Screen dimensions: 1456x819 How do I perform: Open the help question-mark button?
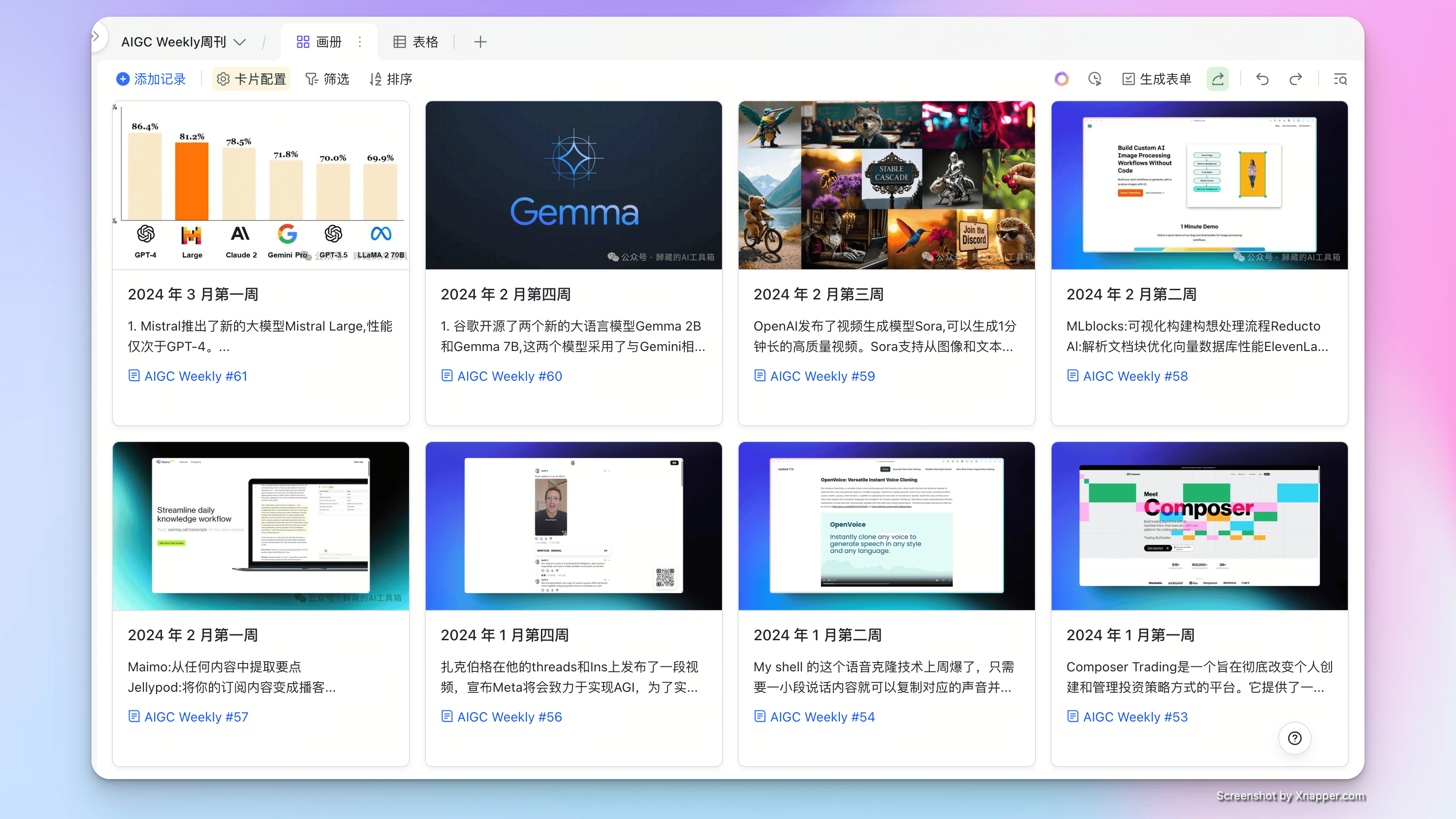coord(1294,738)
